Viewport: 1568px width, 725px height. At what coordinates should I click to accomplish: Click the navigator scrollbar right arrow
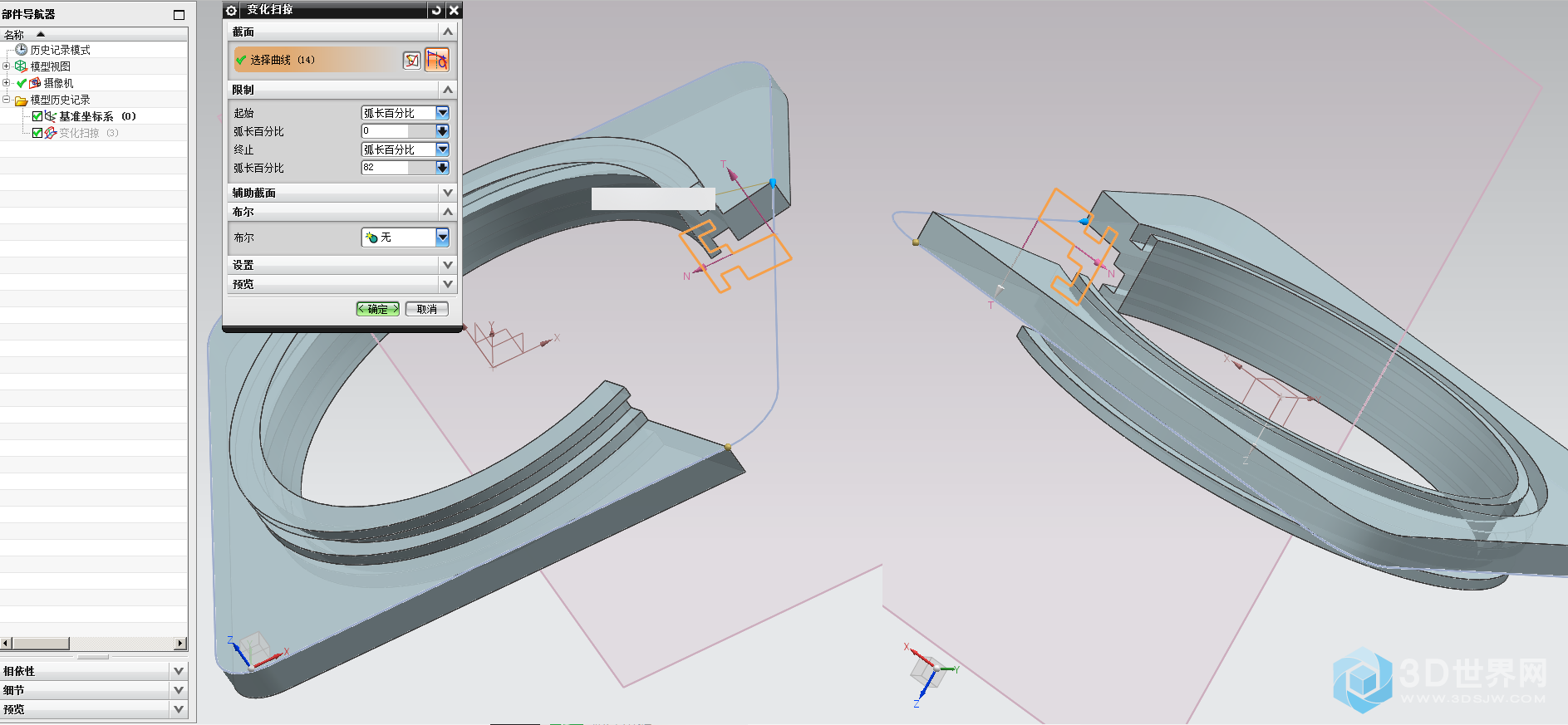(180, 644)
